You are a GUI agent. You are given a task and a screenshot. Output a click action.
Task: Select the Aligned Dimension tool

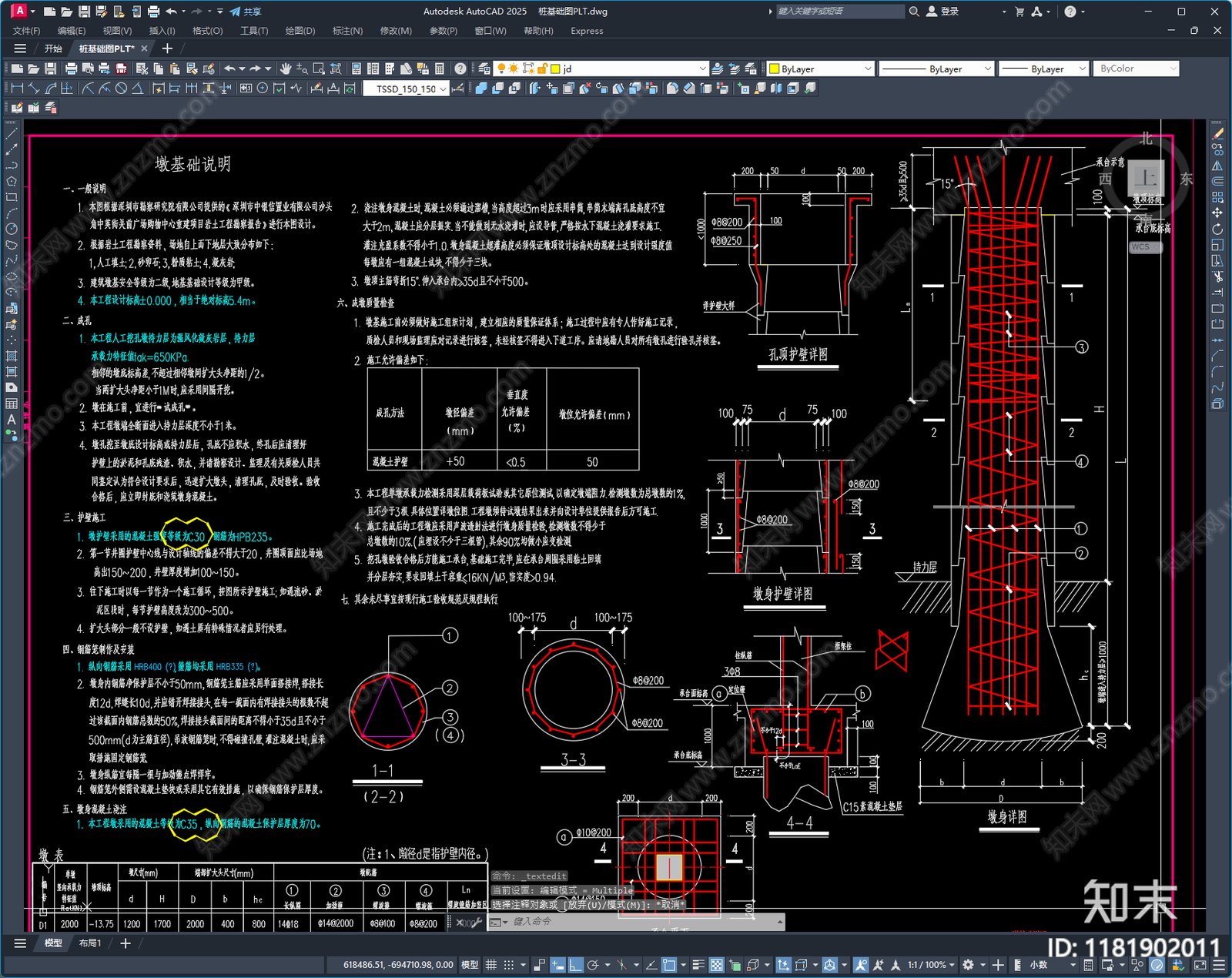tap(34, 89)
